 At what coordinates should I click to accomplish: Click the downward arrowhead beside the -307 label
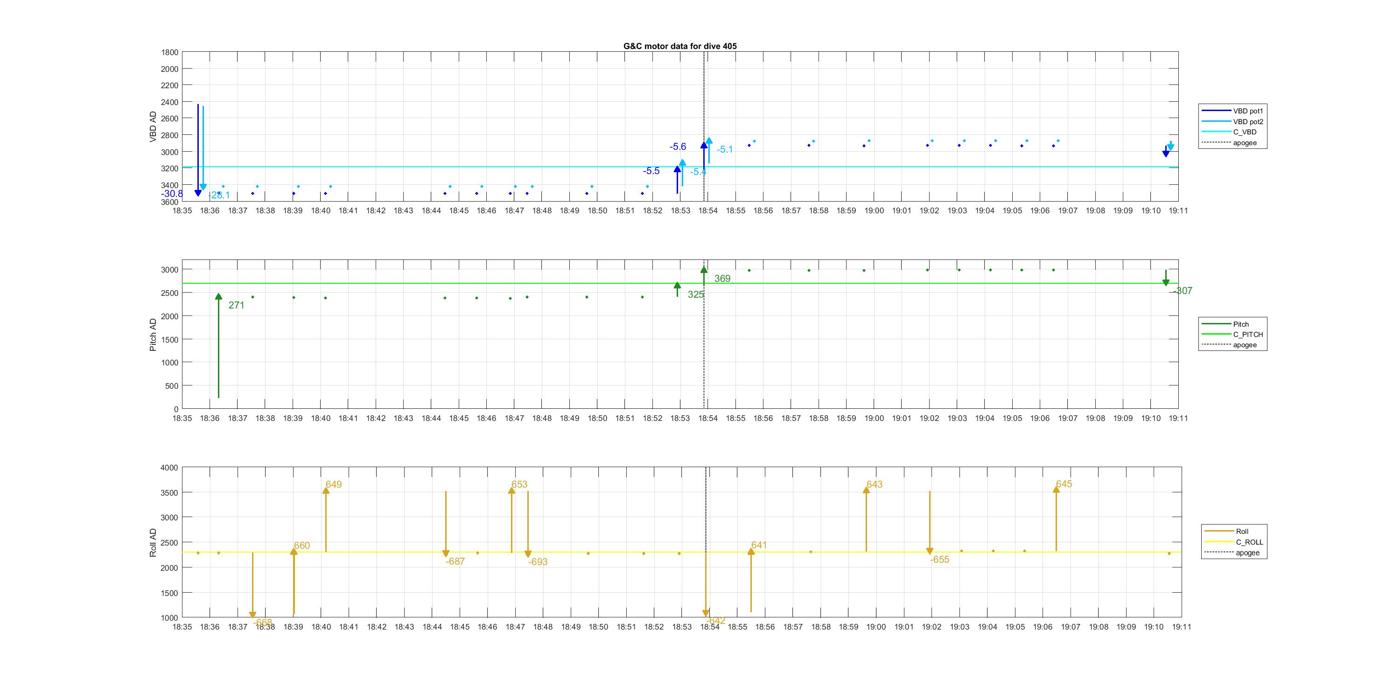(1166, 283)
